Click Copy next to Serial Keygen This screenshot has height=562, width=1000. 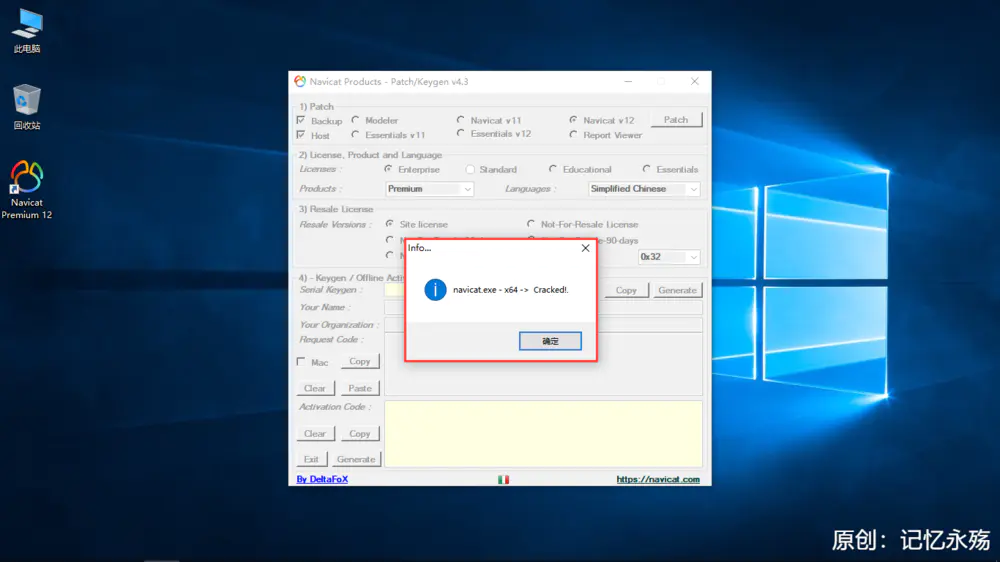[x=626, y=290]
